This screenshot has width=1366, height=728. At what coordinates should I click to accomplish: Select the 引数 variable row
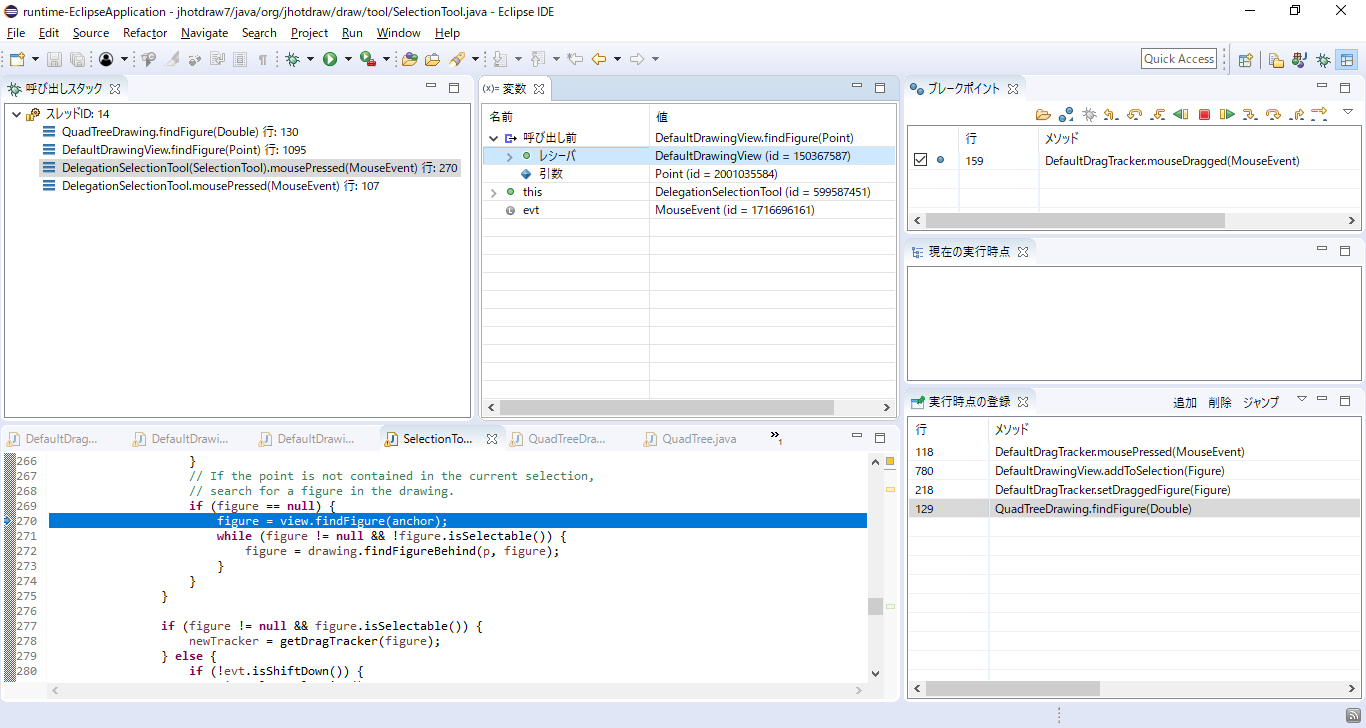(688, 174)
